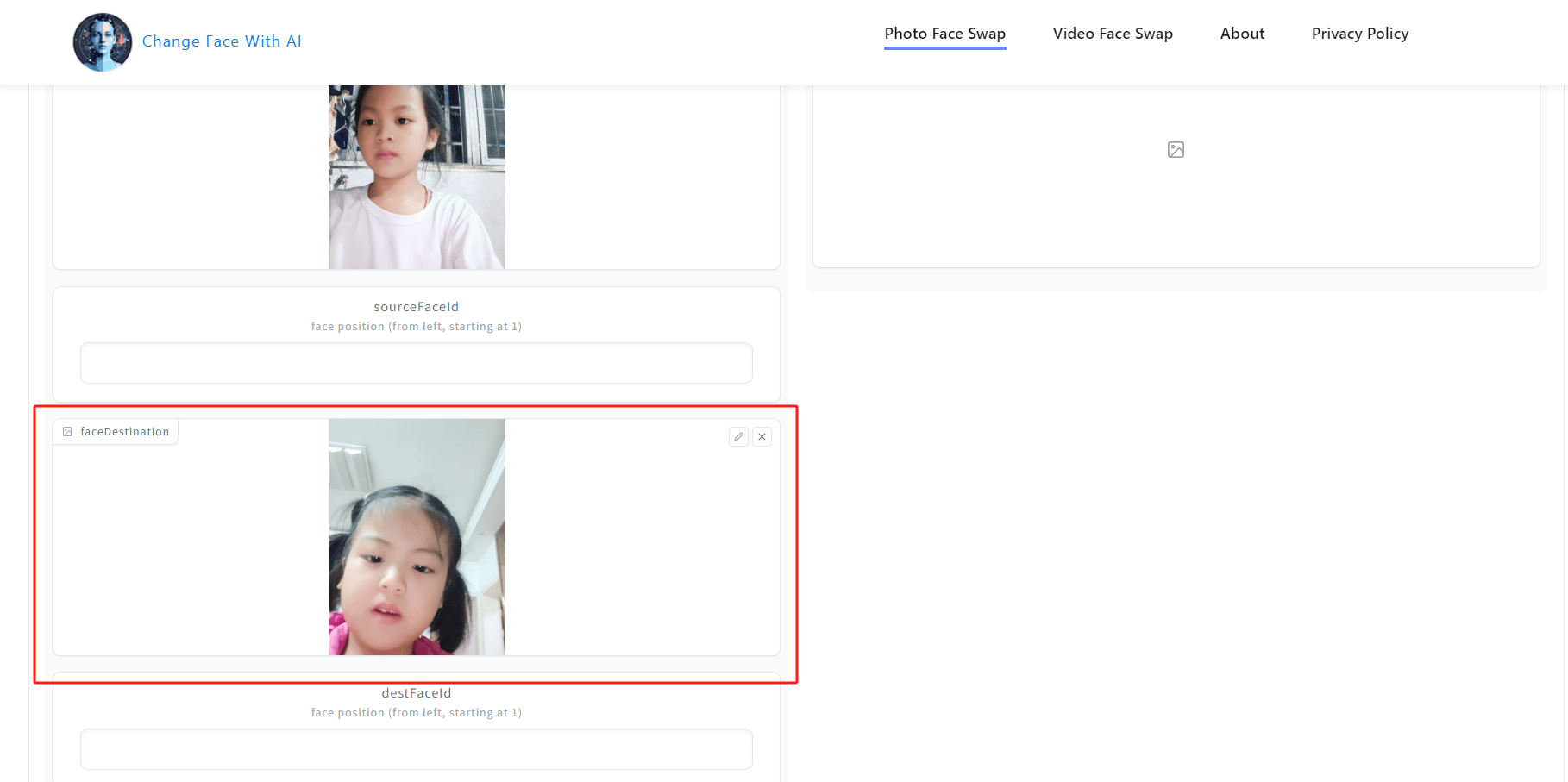This screenshot has width=1568, height=782.
Task: Click the sourceFaceId panel title
Action: pyautogui.click(x=416, y=307)
